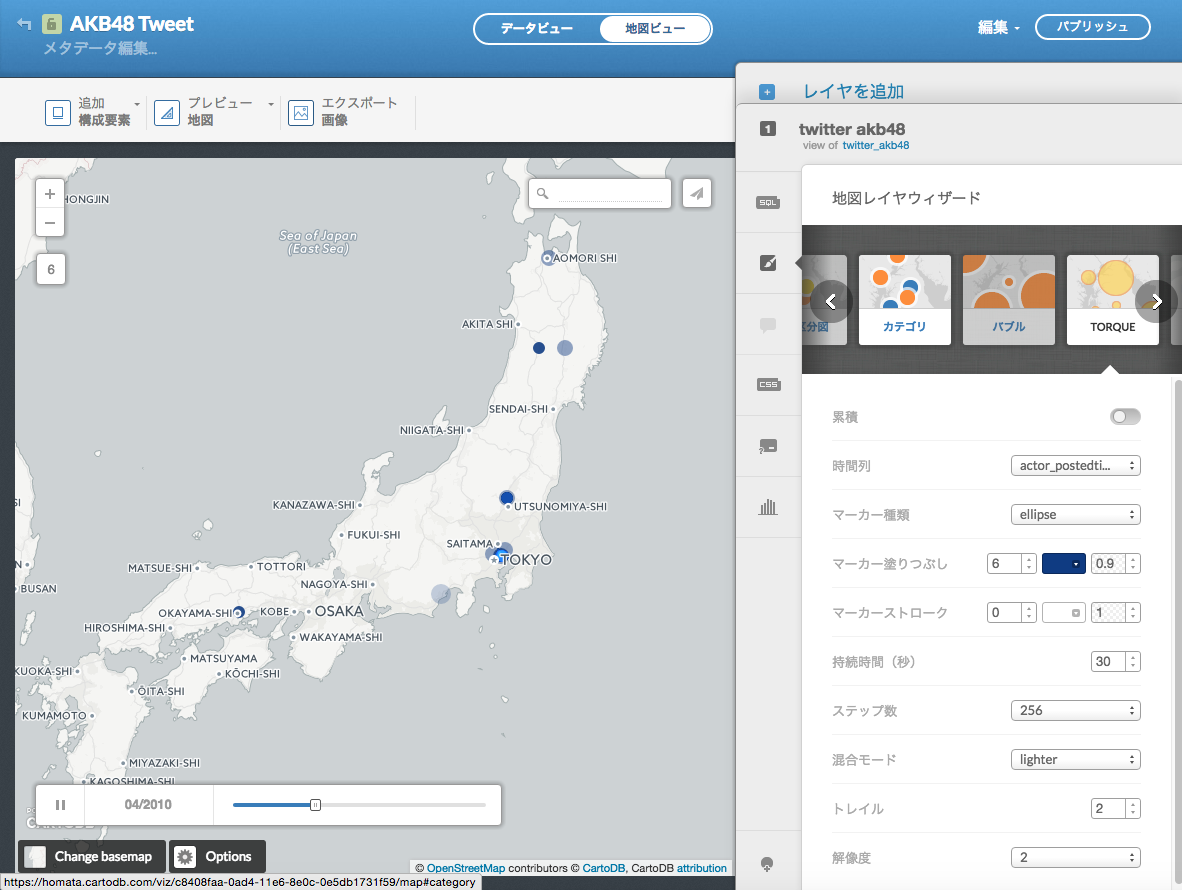Viewport: 1182px width, 890px height.
Task: Switch to the データビュー tab
Action: coord(537,29)
